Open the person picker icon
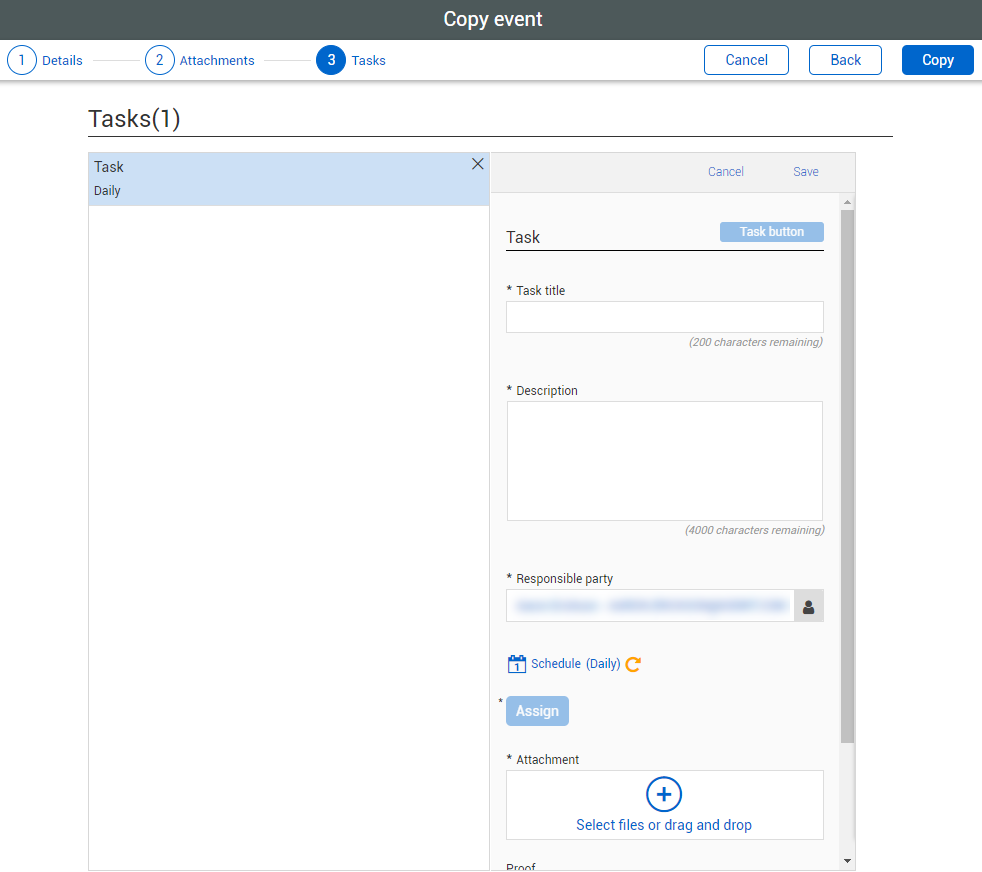 [809, 606]
